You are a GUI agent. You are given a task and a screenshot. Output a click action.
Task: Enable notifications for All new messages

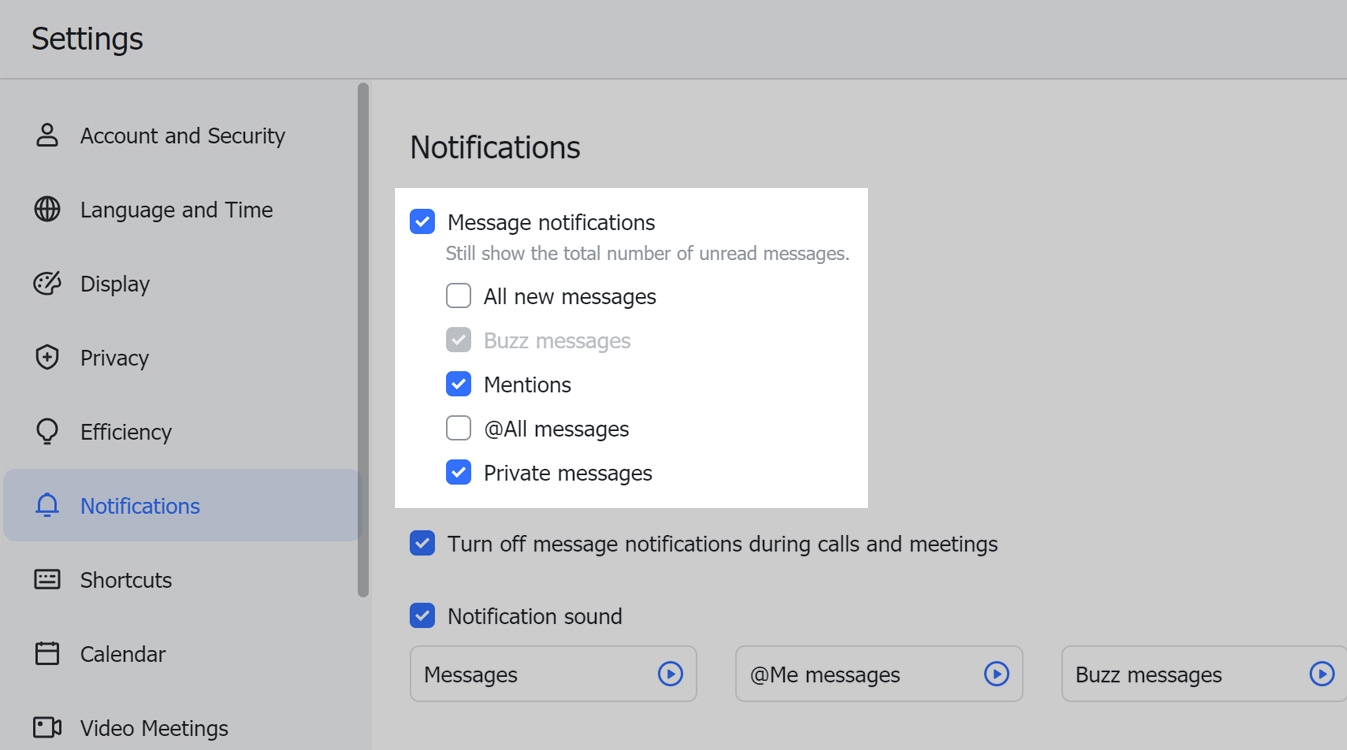click(458, 295)
